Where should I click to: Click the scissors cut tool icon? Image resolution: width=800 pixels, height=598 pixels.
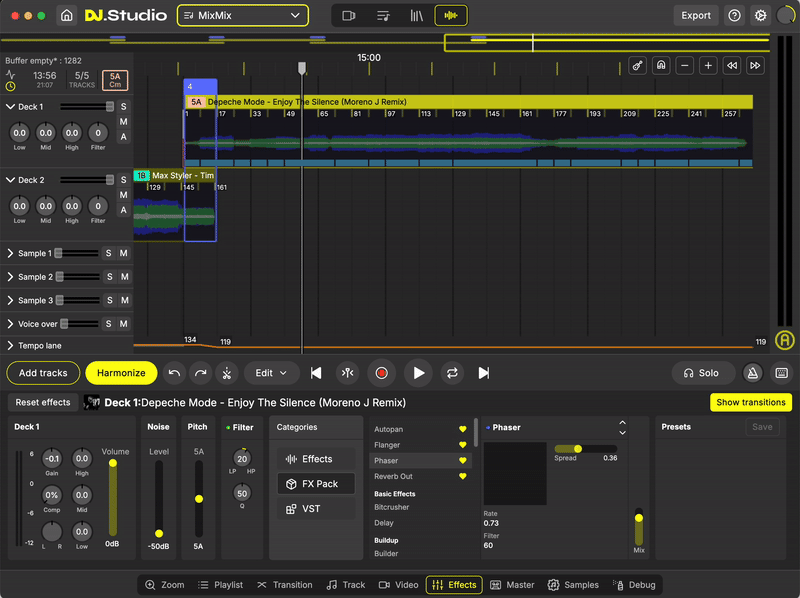(x=227, y=373)
